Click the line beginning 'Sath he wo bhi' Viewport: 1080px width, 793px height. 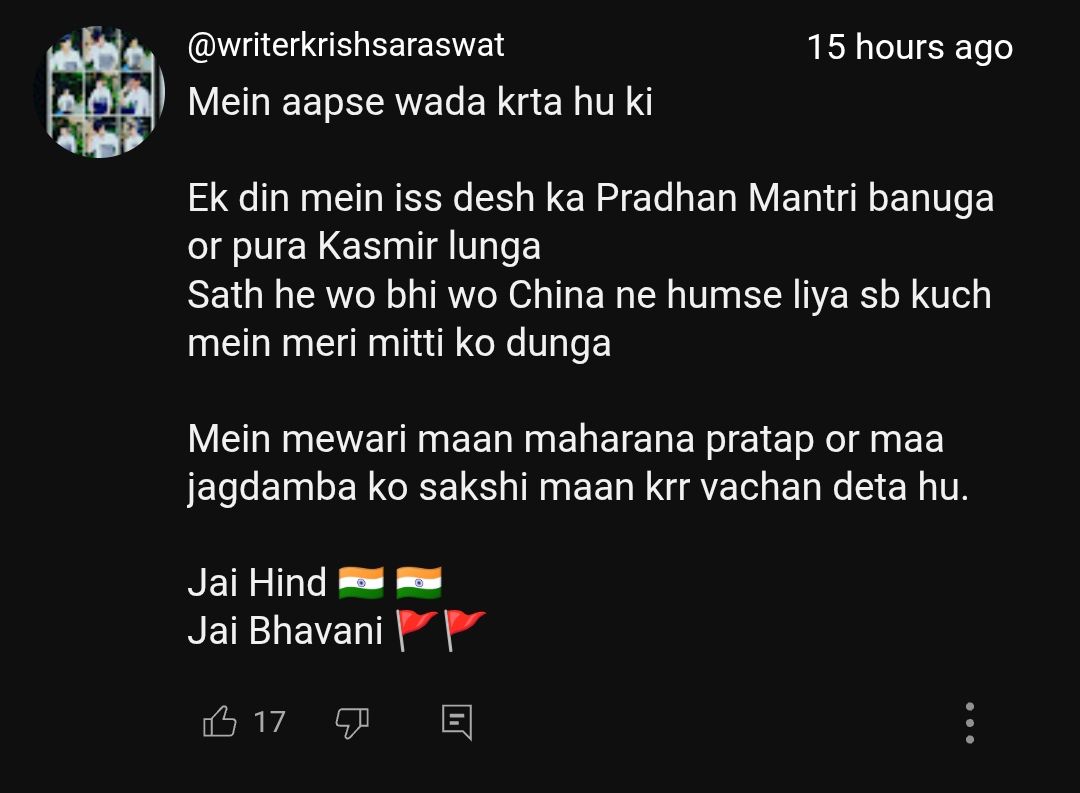coord(589,295)
